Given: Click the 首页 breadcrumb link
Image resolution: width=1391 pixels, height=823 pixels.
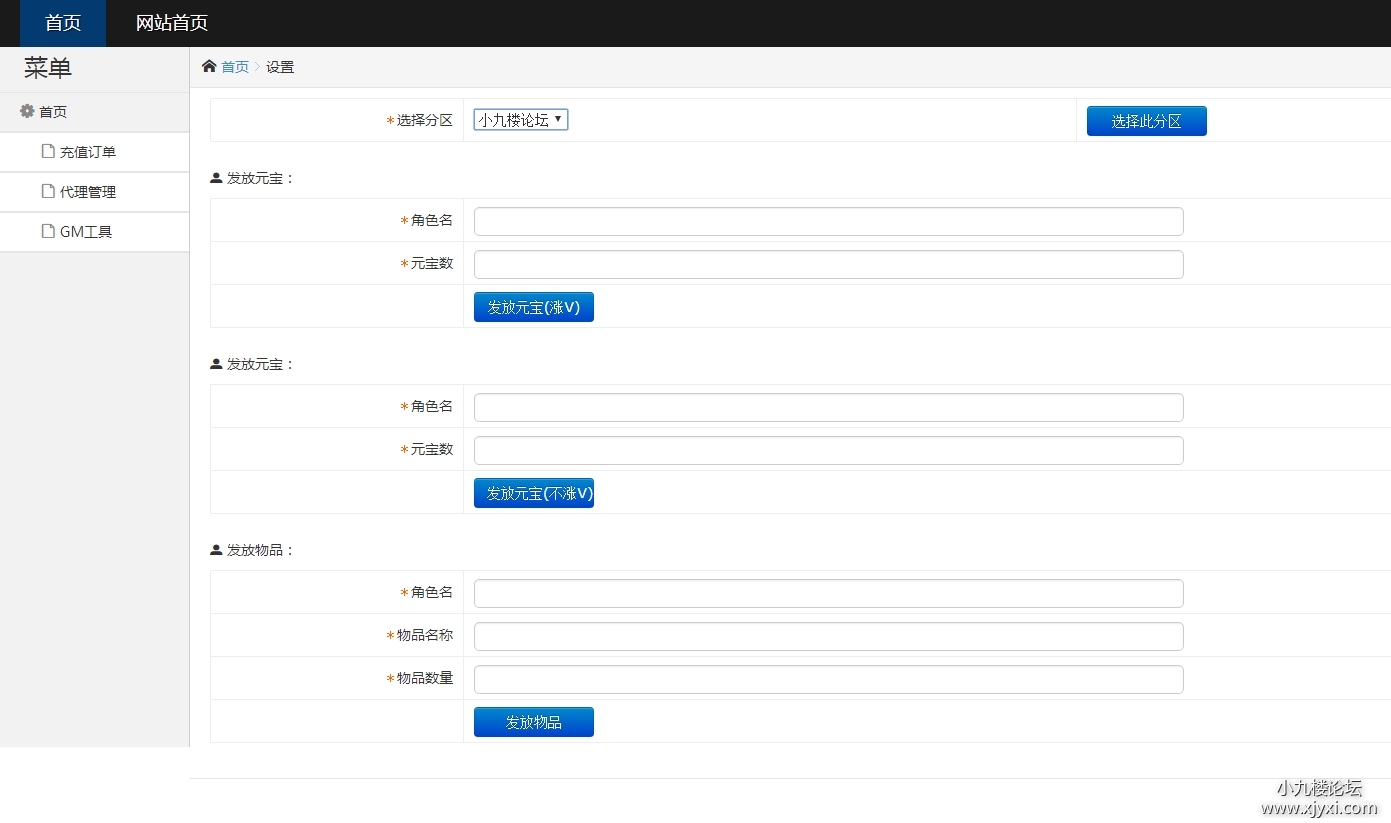Looking at the screenshot, I should (x=235, y=67).
